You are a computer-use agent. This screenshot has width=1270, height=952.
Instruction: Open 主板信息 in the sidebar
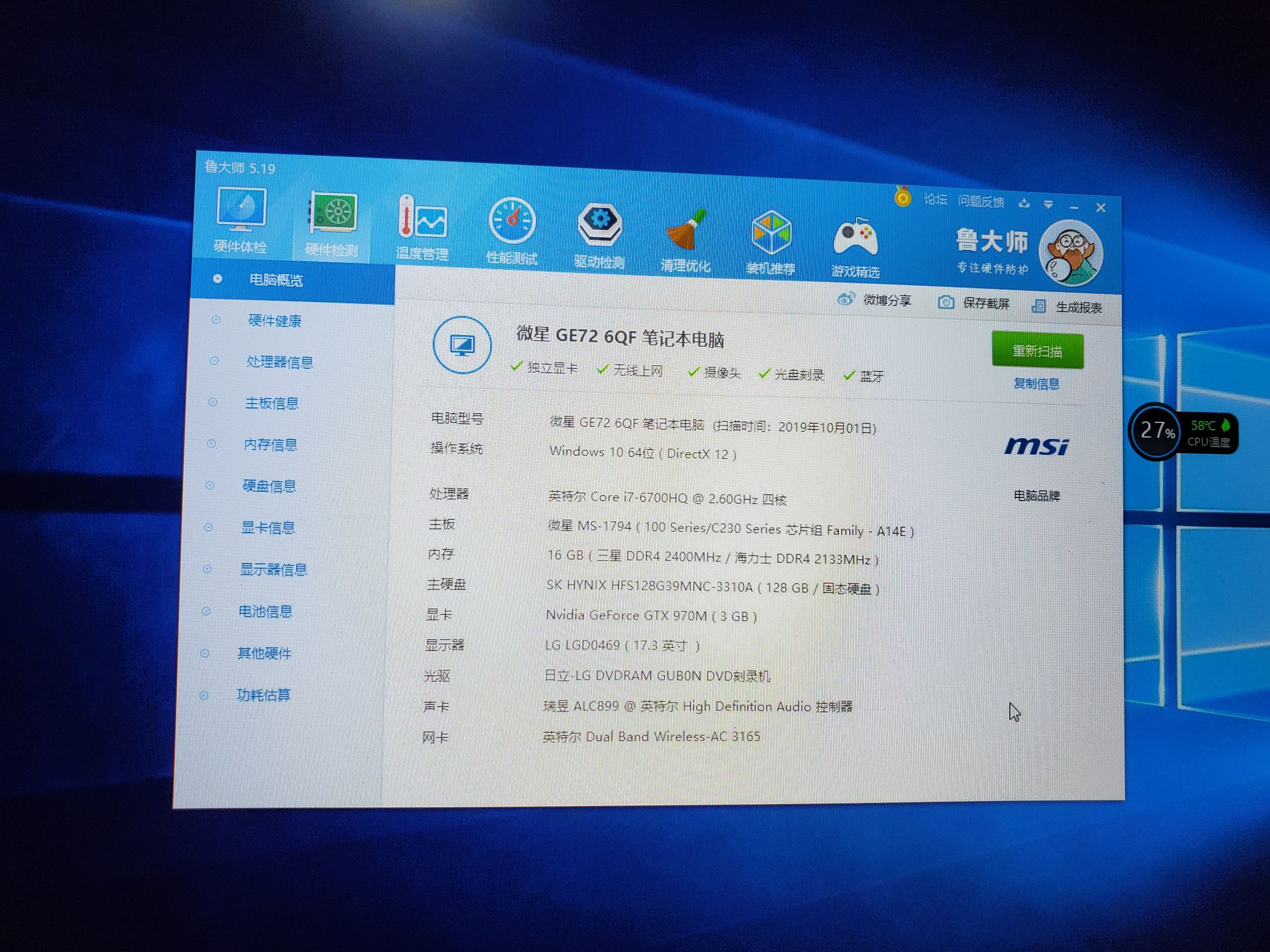[x=272, y=403]
